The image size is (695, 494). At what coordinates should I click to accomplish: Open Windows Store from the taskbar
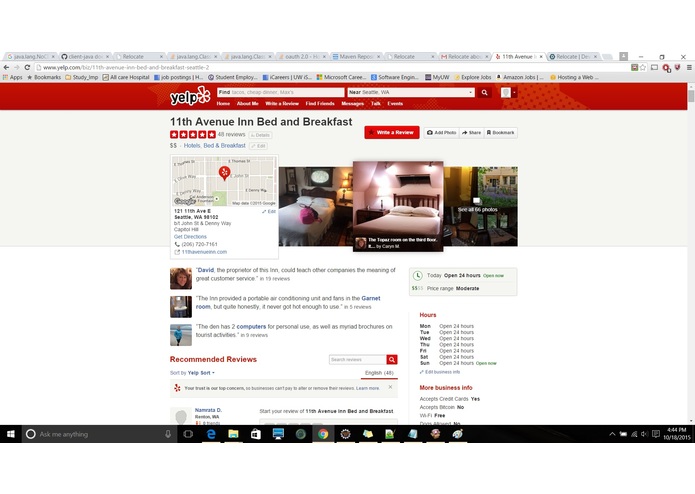pyautogui.click(x=256, y=434)
